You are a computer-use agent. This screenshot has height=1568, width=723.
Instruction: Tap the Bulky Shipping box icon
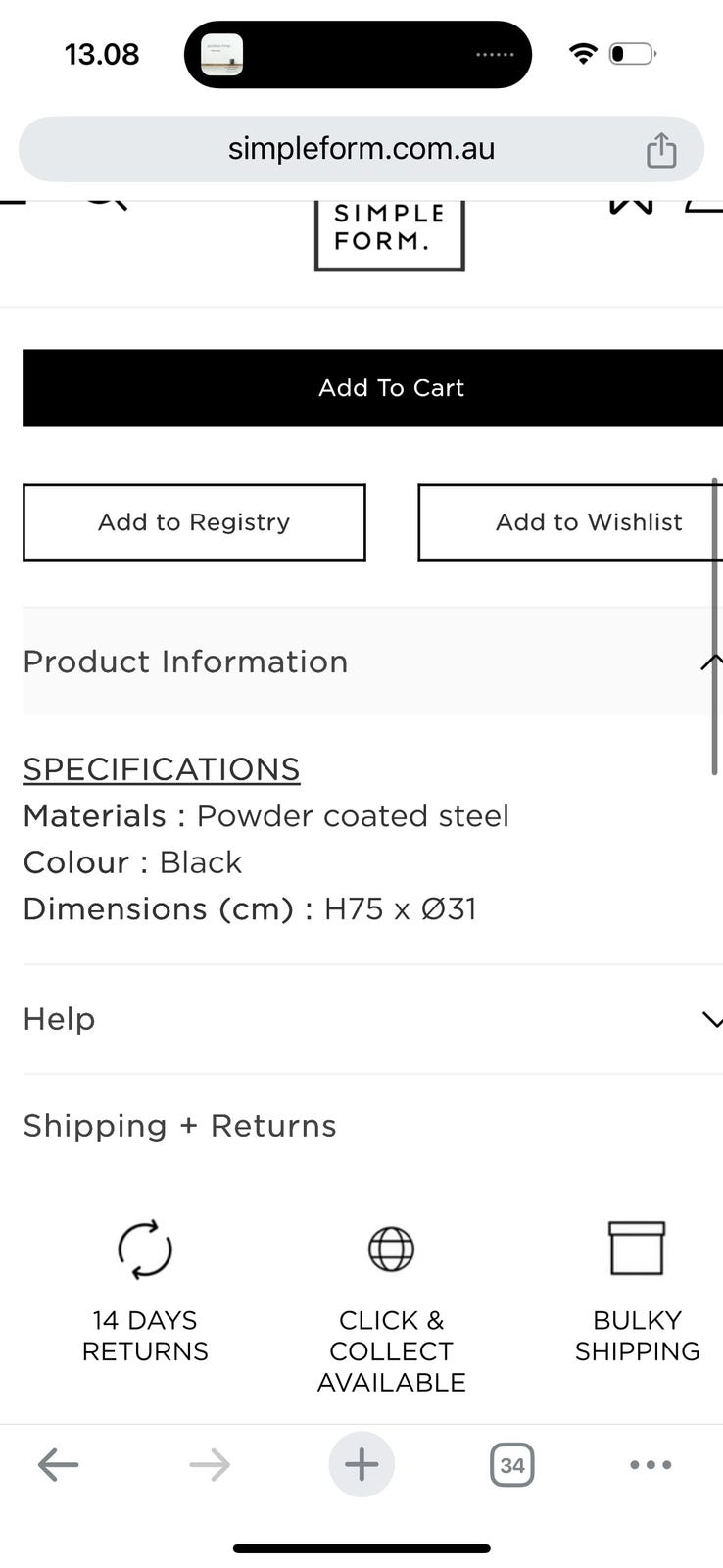click(637, 1248)
